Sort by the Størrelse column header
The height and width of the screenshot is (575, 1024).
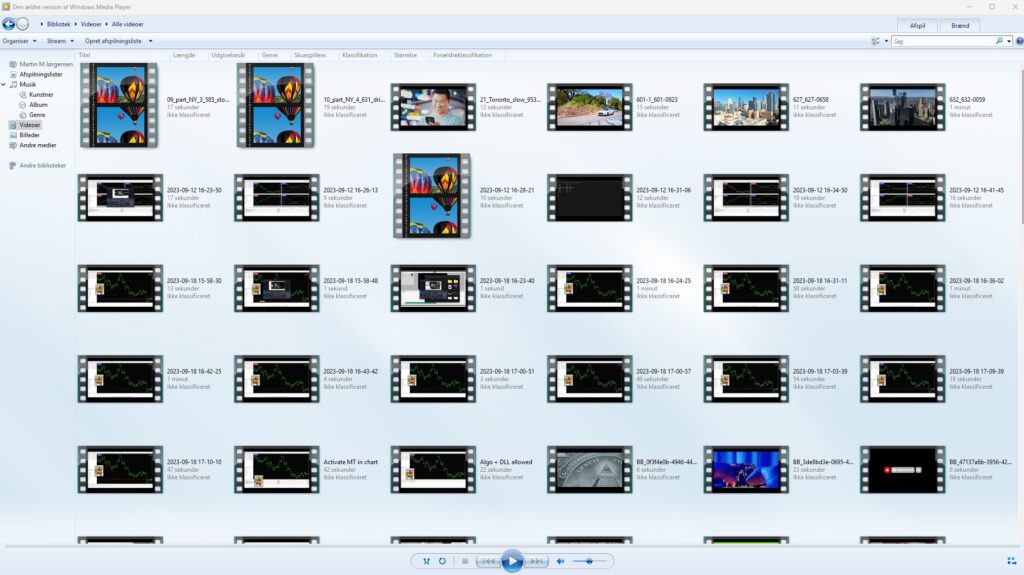click(x=405, y=55)
